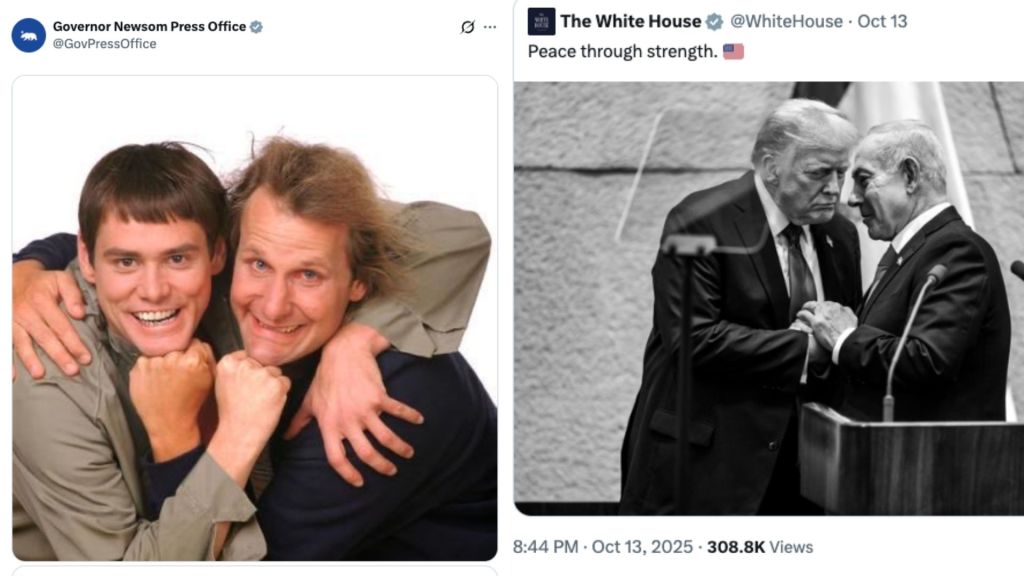Click The White House profile avatar
The width and height of the screenshot is (1024, 576).
pyautogui.click(x=541, y=21)
